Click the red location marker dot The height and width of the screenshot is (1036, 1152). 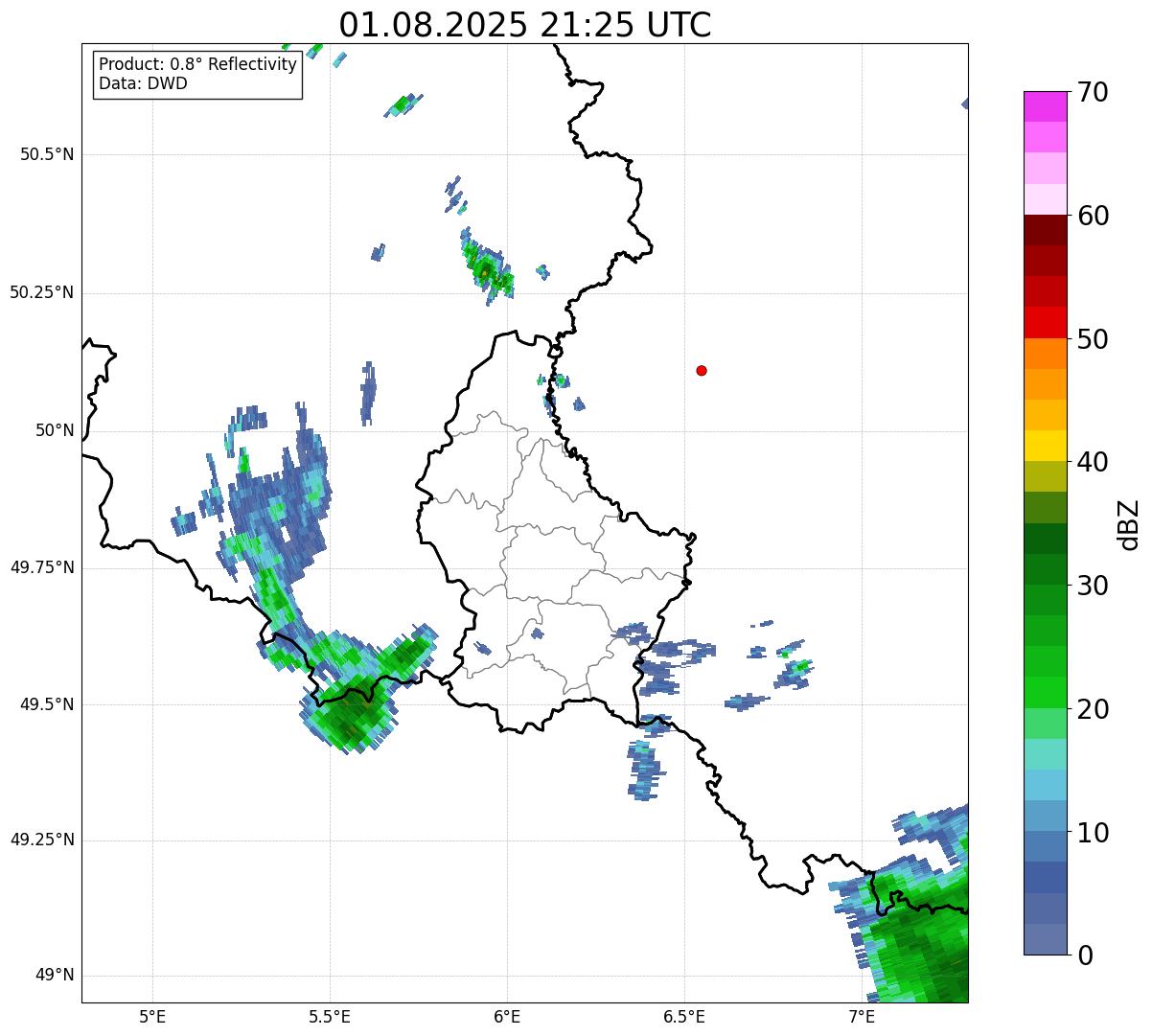coord(702,370)
